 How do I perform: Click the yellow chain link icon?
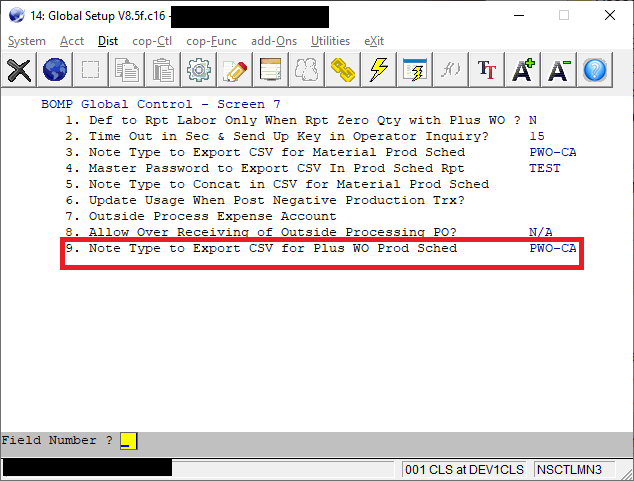tap(343, 69)
